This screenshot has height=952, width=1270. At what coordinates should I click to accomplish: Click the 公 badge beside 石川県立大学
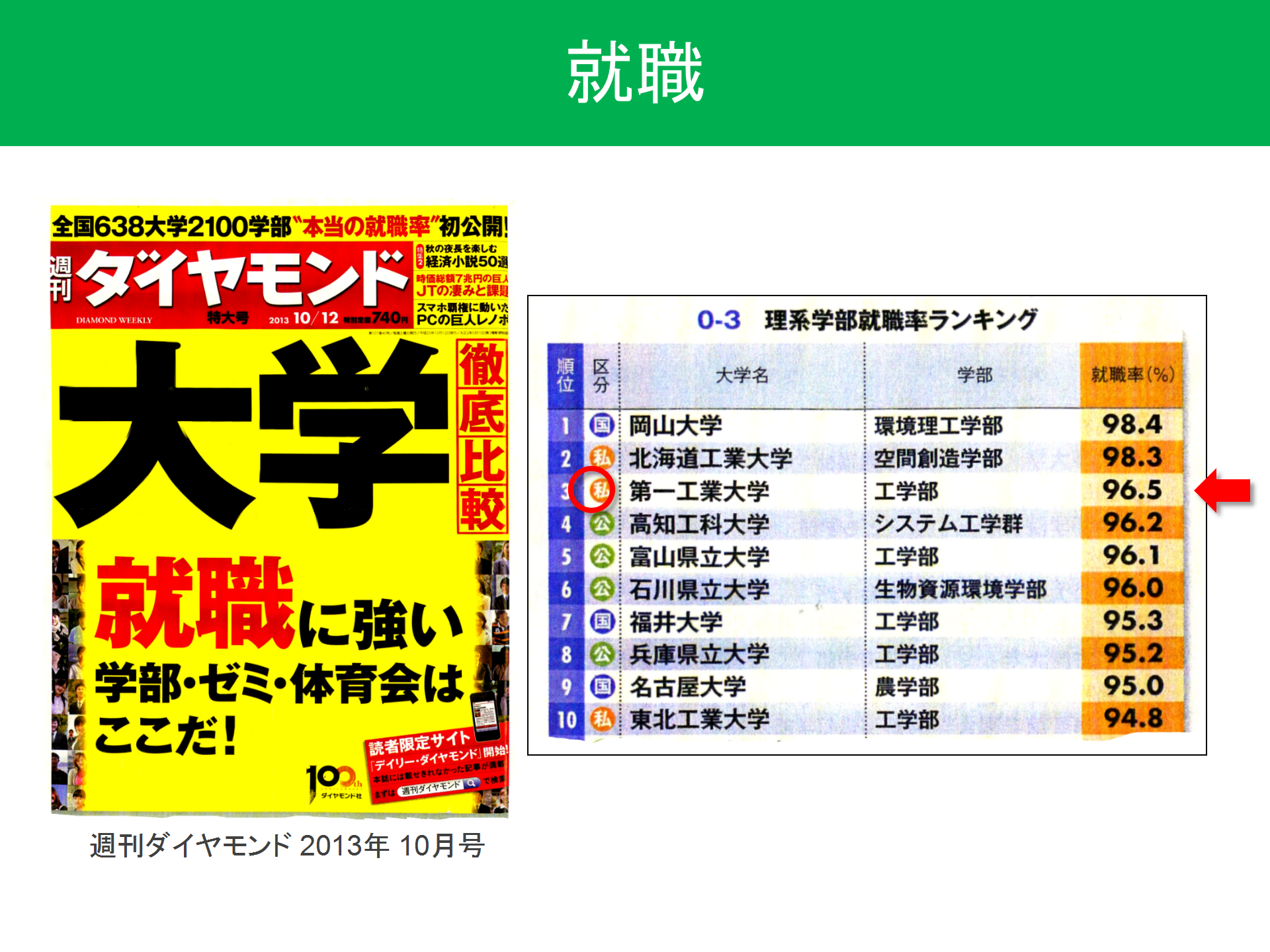point(601,588)
